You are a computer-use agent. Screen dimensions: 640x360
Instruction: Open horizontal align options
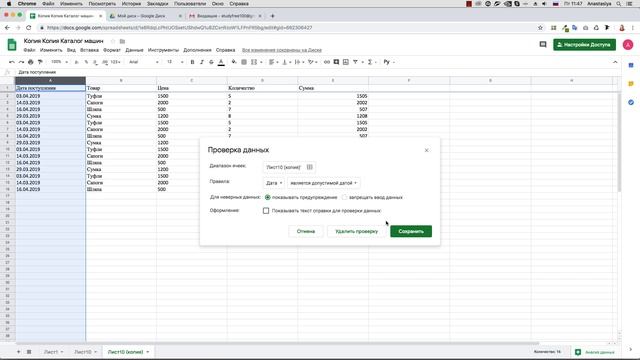[x=273, y=62]
